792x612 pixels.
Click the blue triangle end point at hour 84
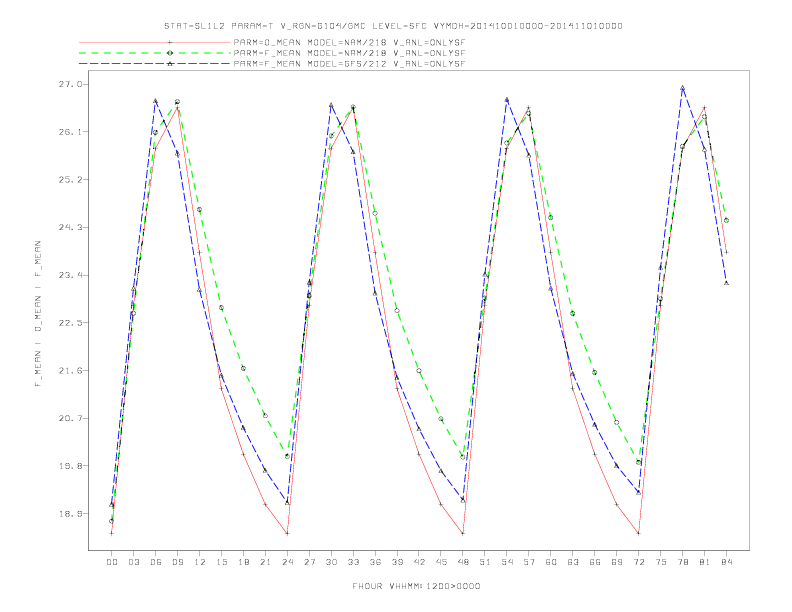pos(726,283)
